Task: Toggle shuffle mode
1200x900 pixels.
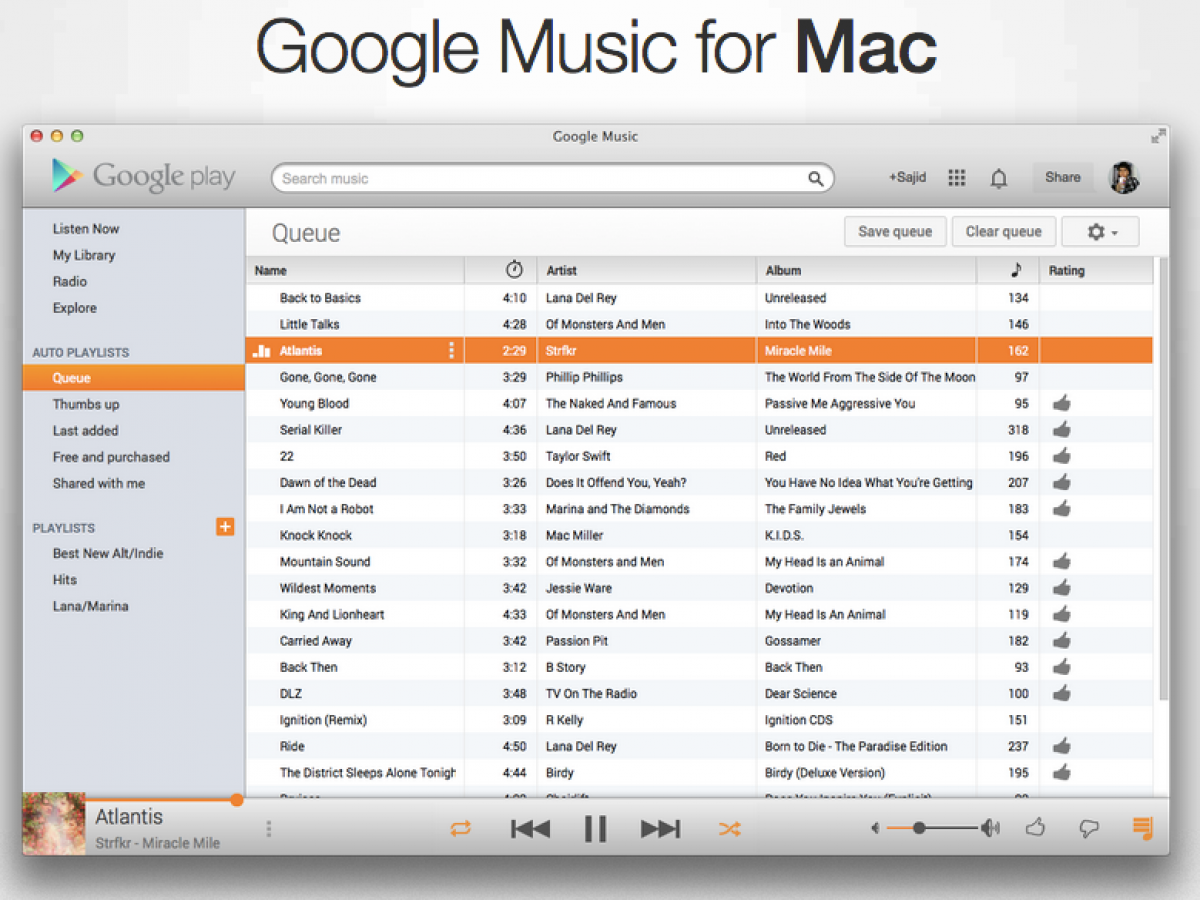Action: click(x=729, y=828)
